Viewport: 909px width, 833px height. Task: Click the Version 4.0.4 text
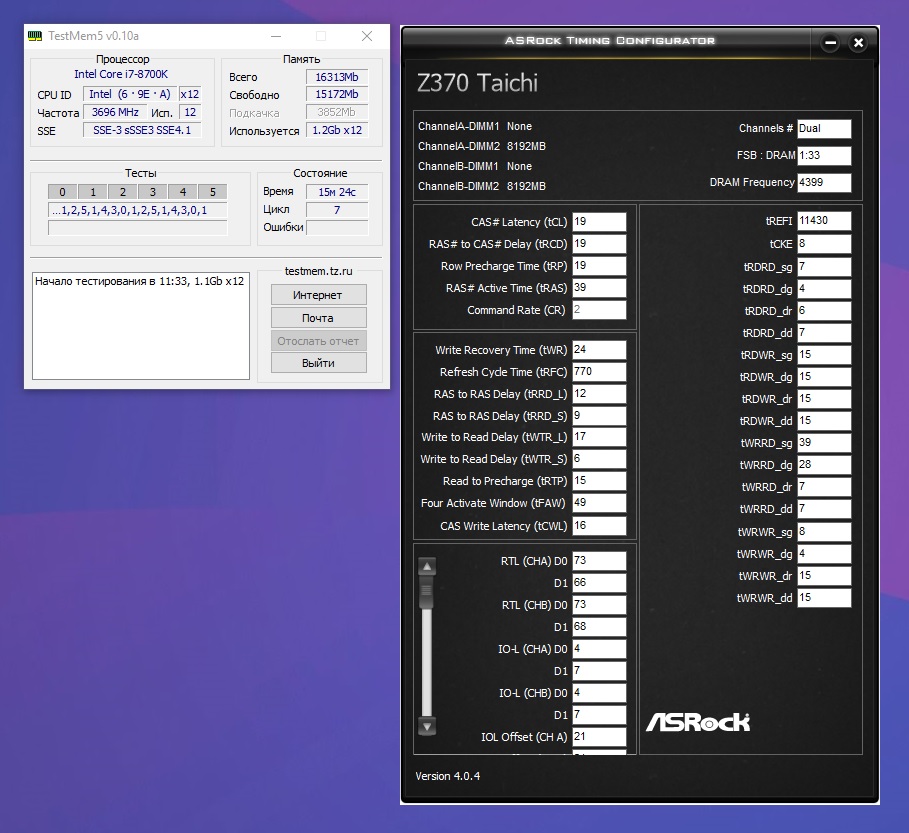pyautogui.click(x=448, y=776)
